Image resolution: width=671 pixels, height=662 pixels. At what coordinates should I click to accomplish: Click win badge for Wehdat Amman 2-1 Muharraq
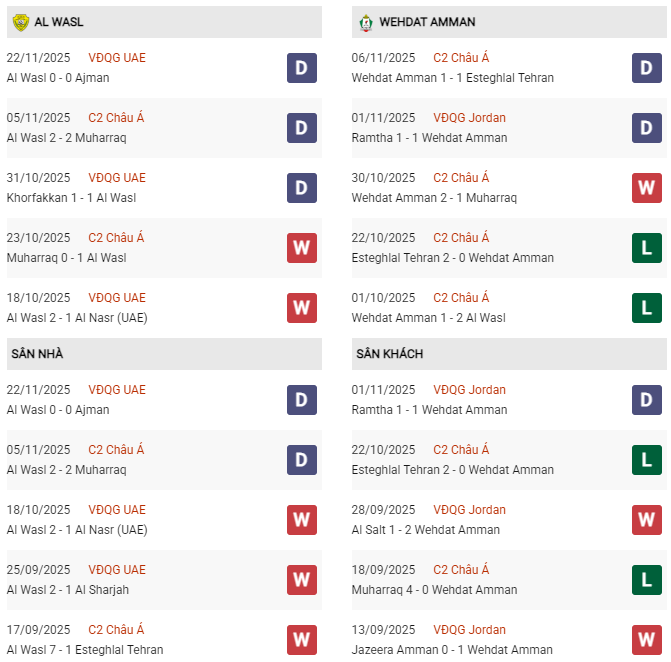pyautogui.click(x=646, y=188)
